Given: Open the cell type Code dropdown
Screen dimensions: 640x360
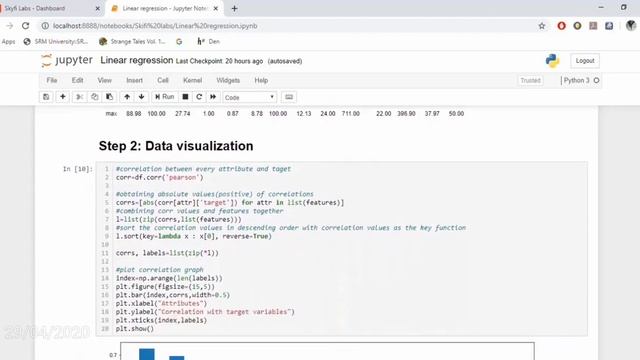Looking at the screenshot, I should pyautogui.click(x=249, y=97).
